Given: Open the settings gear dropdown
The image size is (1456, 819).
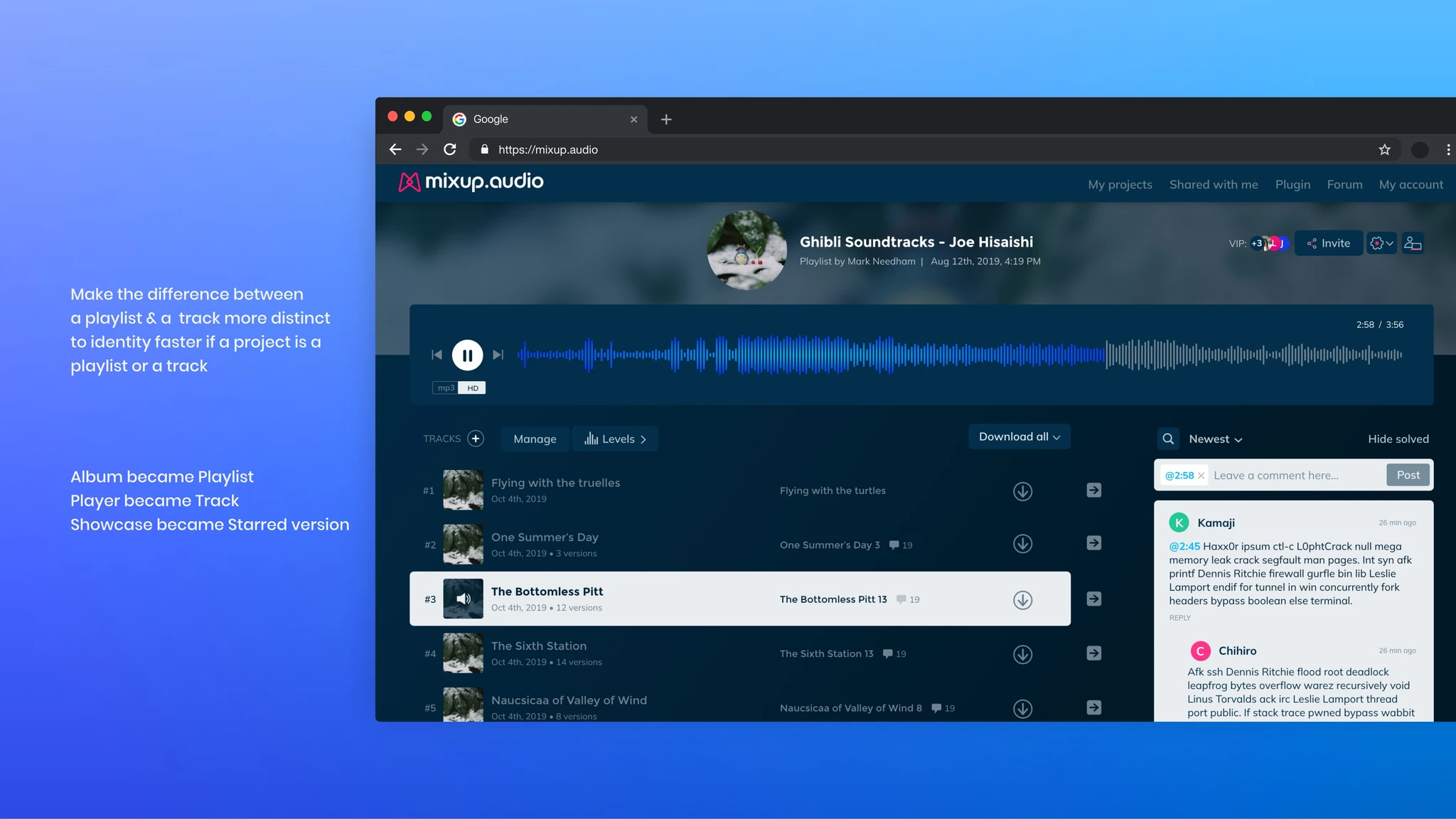Looking at the screenshot, I should click(x=1381, y=243).
